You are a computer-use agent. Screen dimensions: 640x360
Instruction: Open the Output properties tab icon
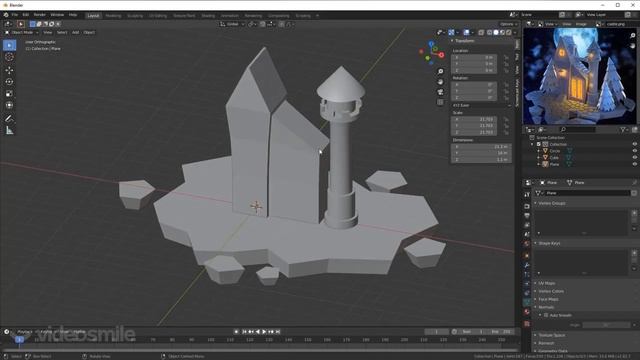(527, 216)
